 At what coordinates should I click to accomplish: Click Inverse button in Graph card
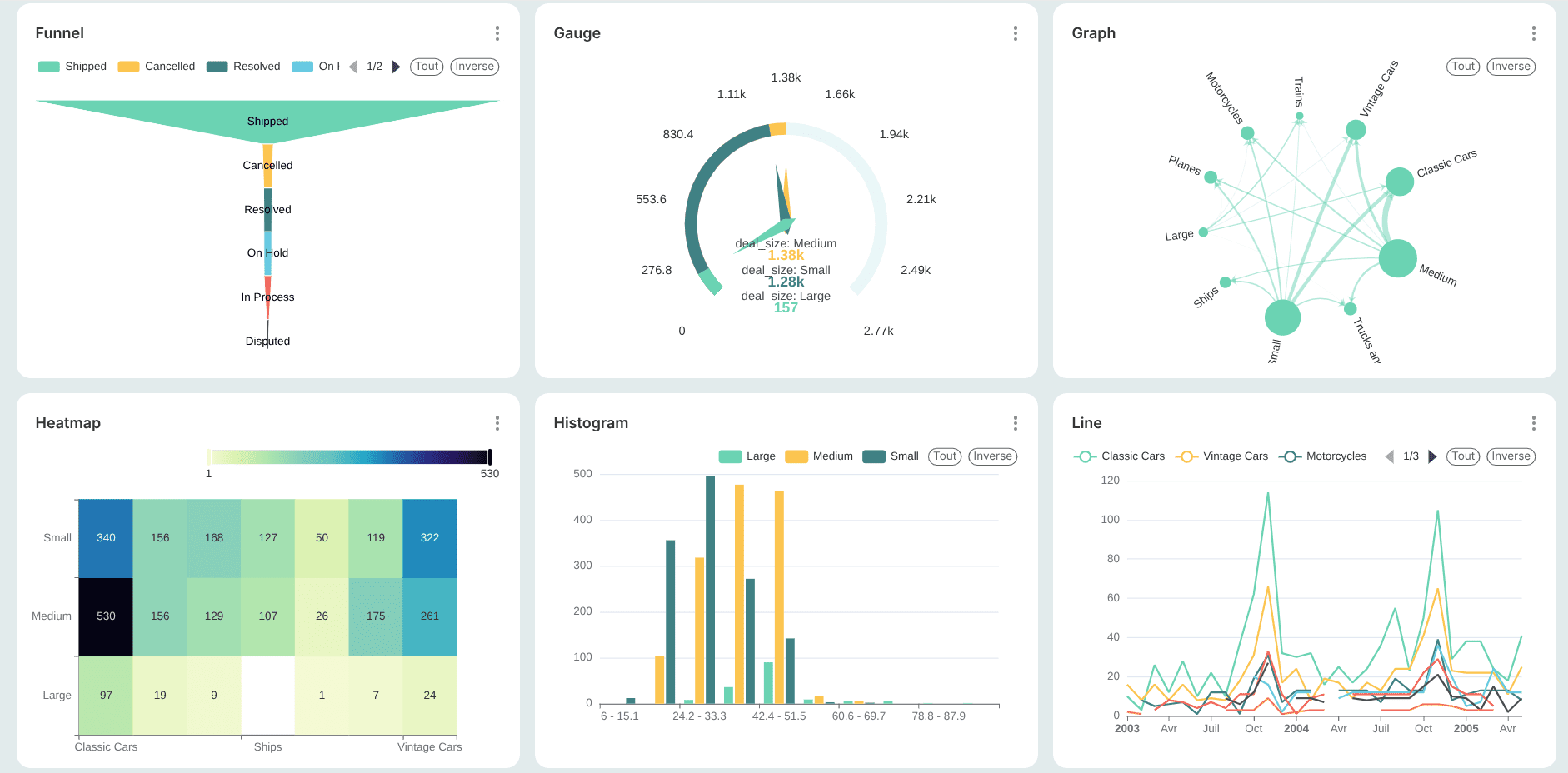point(1511,67)
